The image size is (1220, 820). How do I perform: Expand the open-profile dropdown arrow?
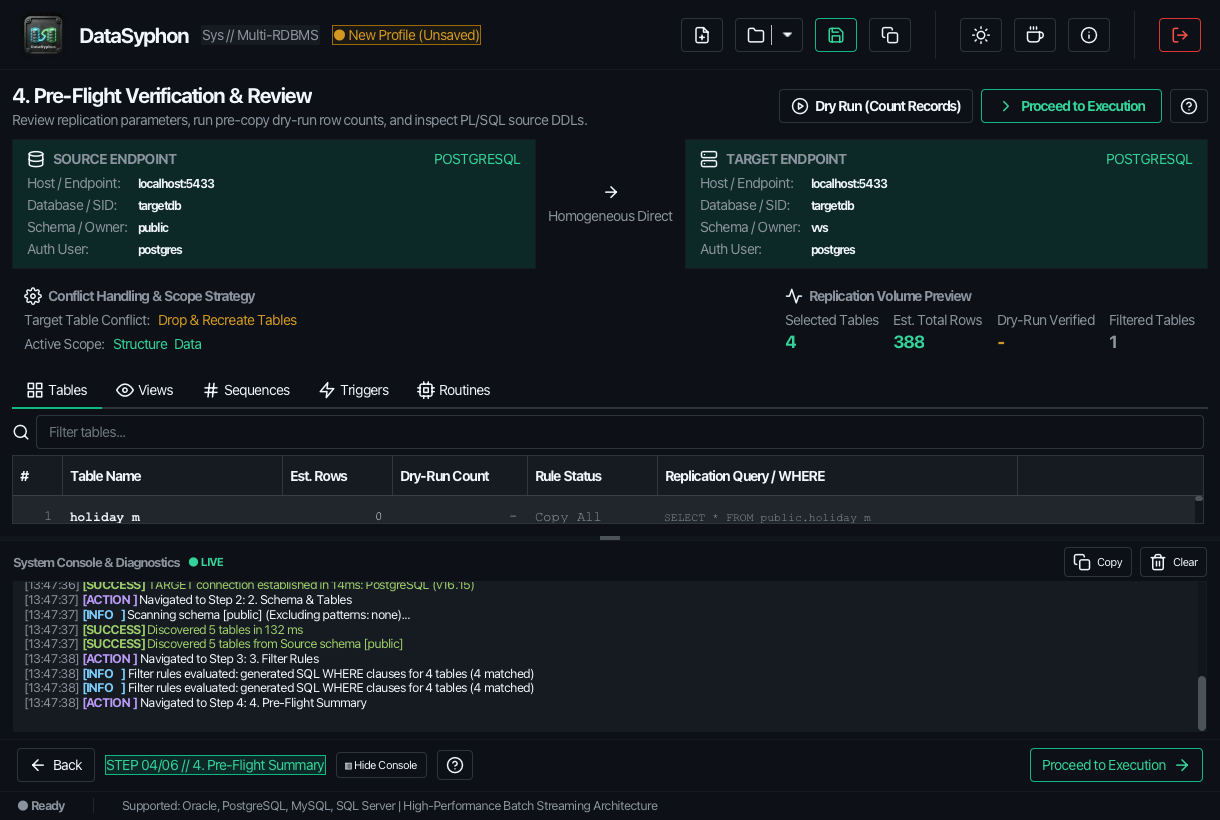tap(787, 35)
